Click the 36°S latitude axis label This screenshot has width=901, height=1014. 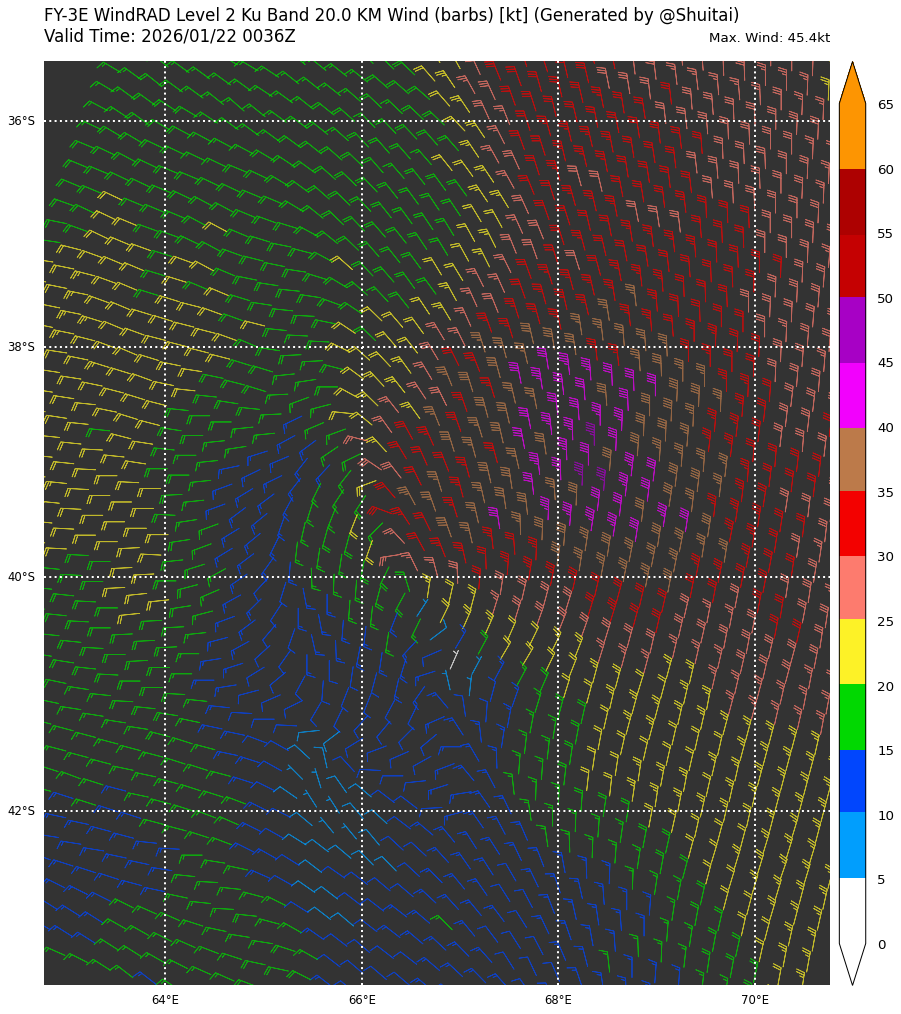tap(21, 121)
